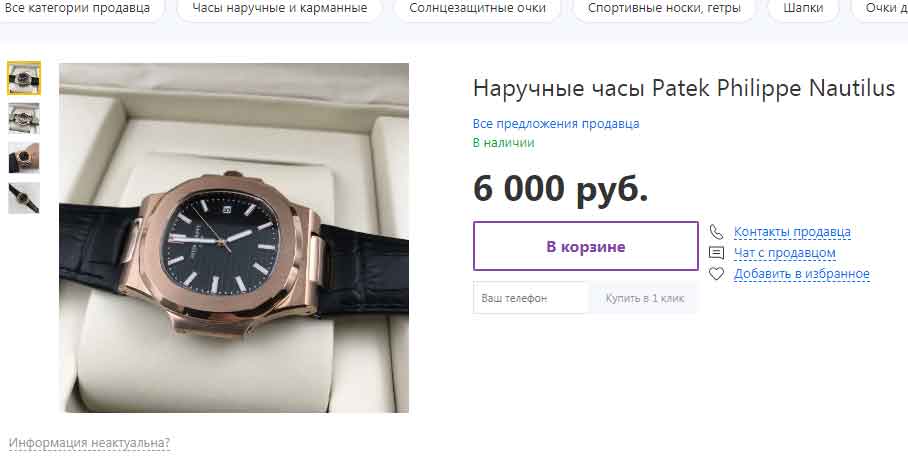Image resolution: width=908 pixels, height=458 pixels.
Task: Click the chat bubble icon for seller chat
Action: click(716, 253)
